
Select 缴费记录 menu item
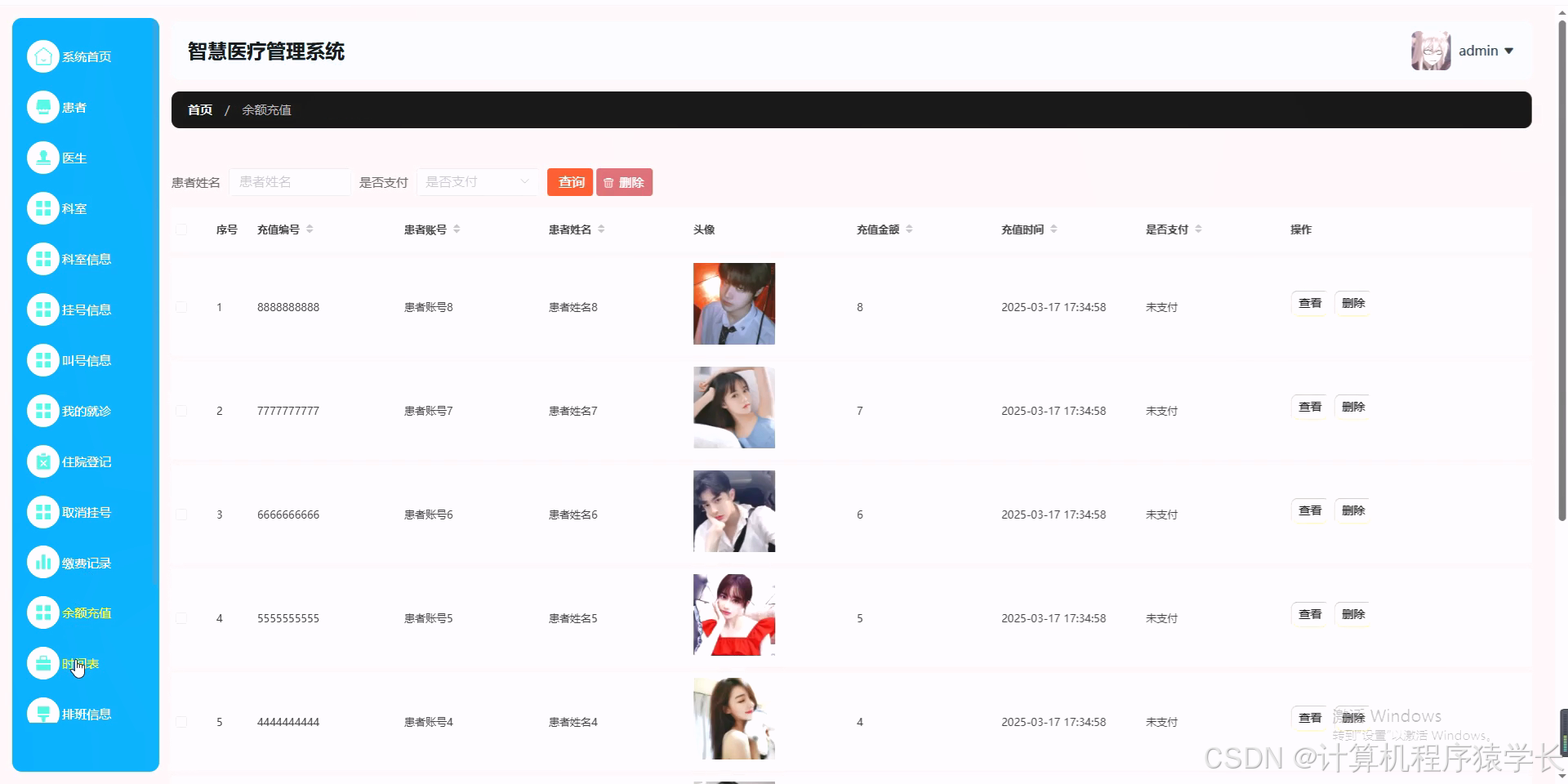87,563
